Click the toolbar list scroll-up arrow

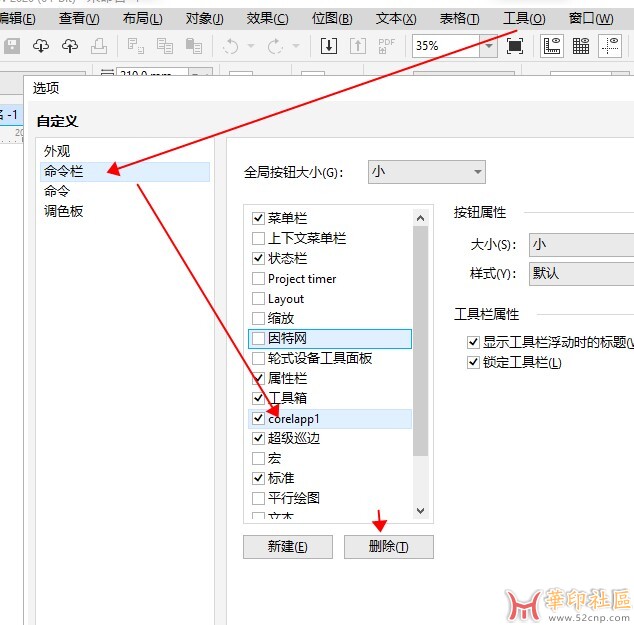tap(421, 218)
